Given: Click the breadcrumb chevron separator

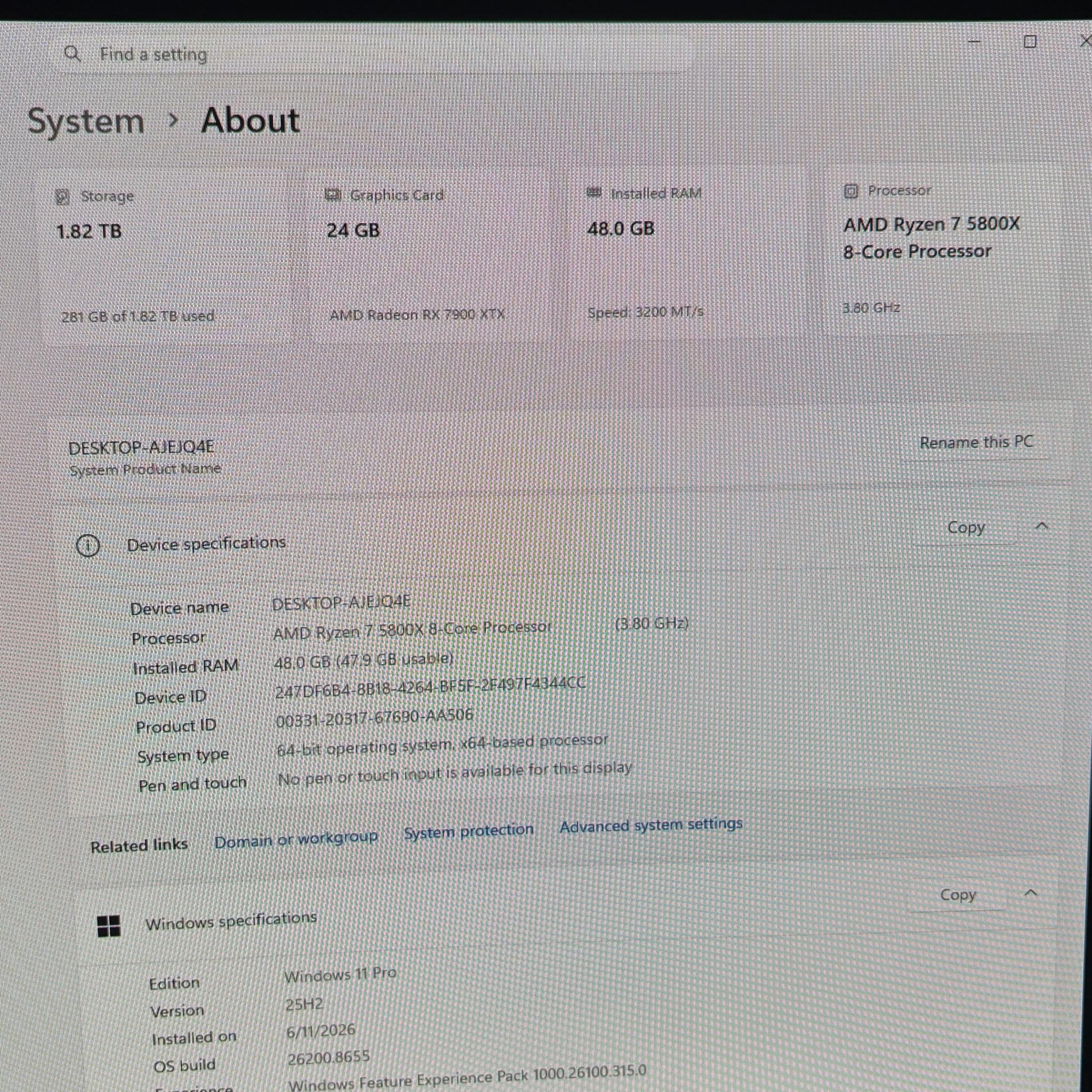Looking at the screenshot, I should point(173,121).
